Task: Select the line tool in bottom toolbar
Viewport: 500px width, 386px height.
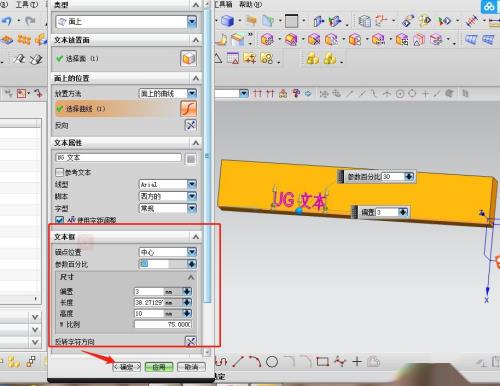Action: pos(238,362)
